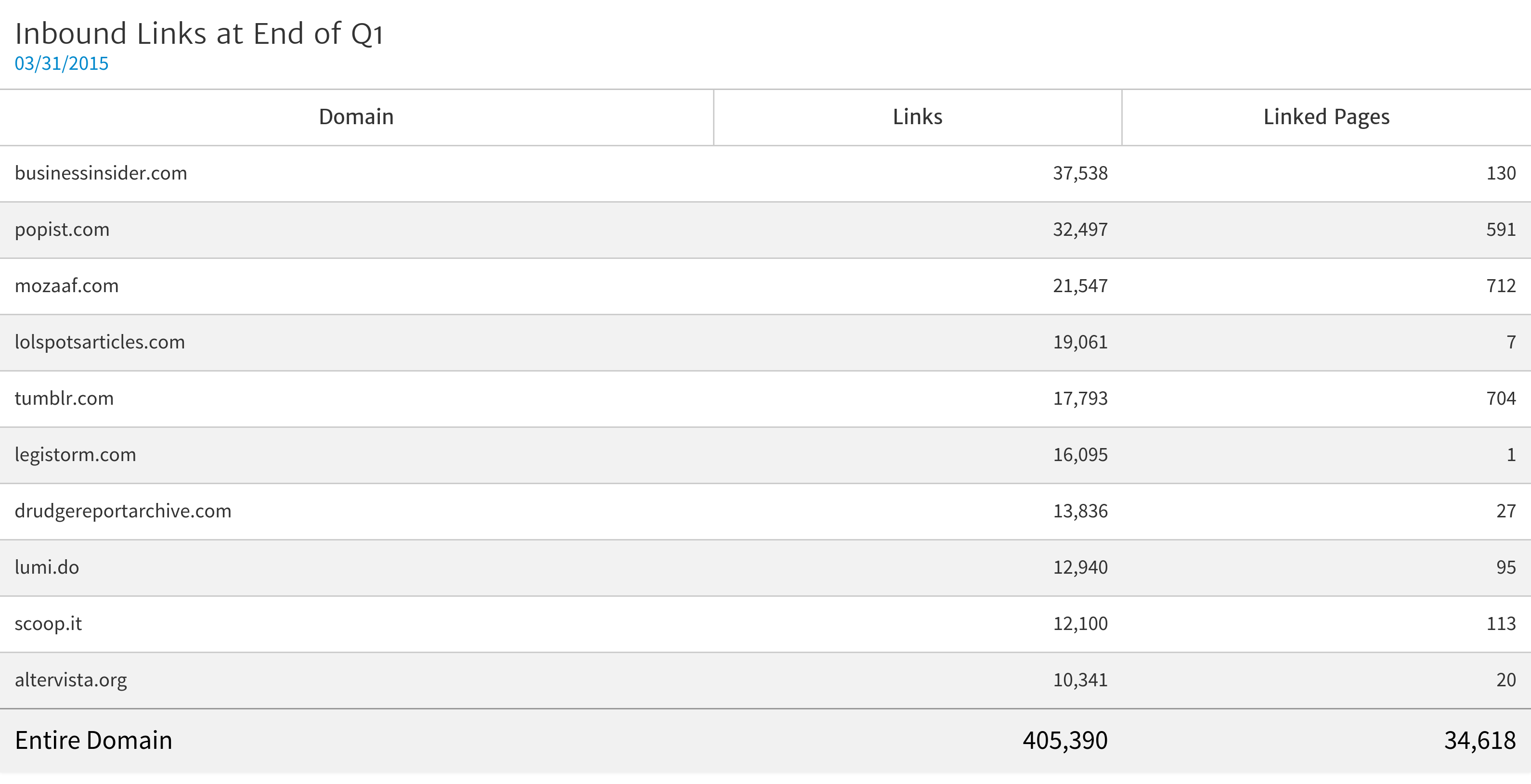Select the 712 linked pages value for mozaaf.com
Viewport: 1531px width, 784px height.
(1501, 286)
